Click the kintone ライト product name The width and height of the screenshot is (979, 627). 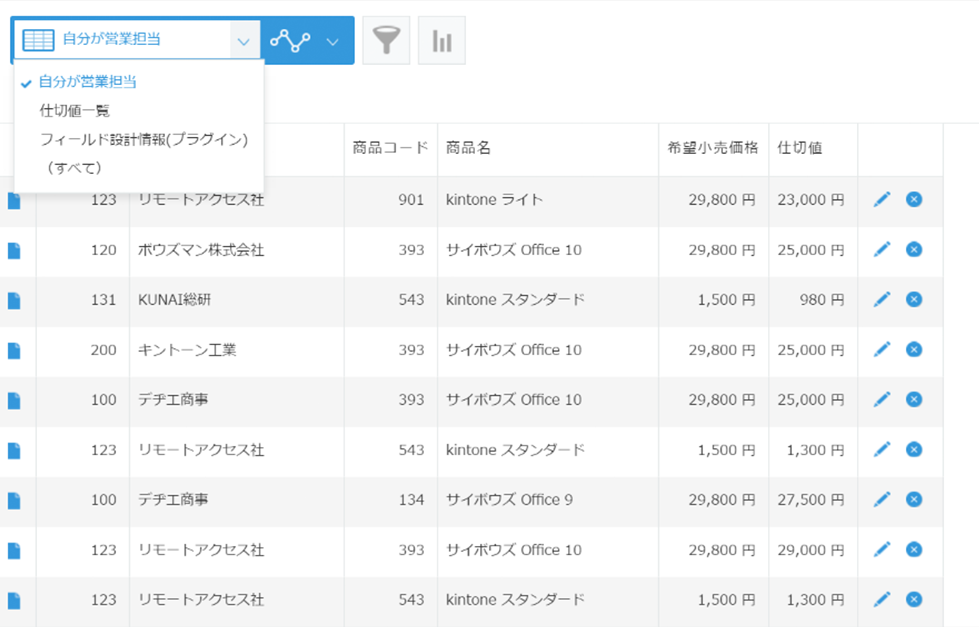coord(494,200)
